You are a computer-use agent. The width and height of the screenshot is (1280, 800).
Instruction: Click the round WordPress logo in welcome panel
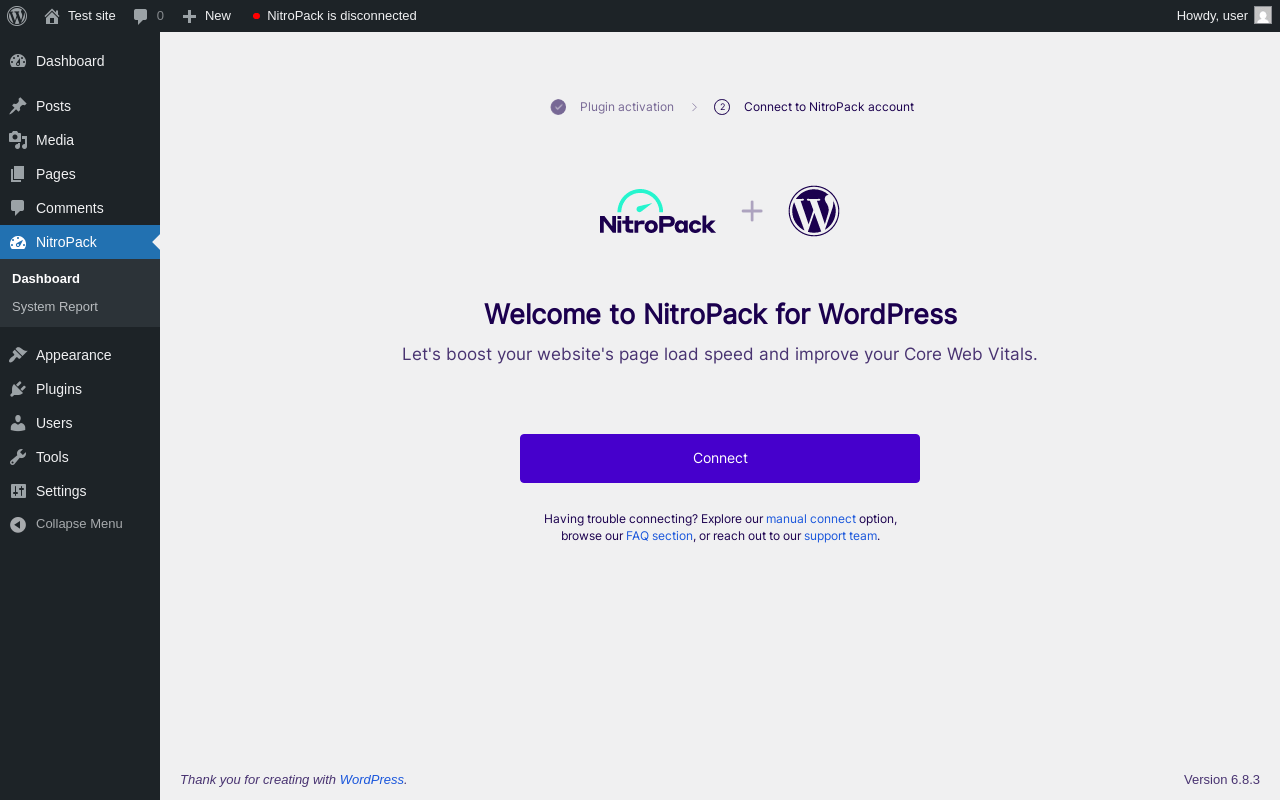click(814, 211)
